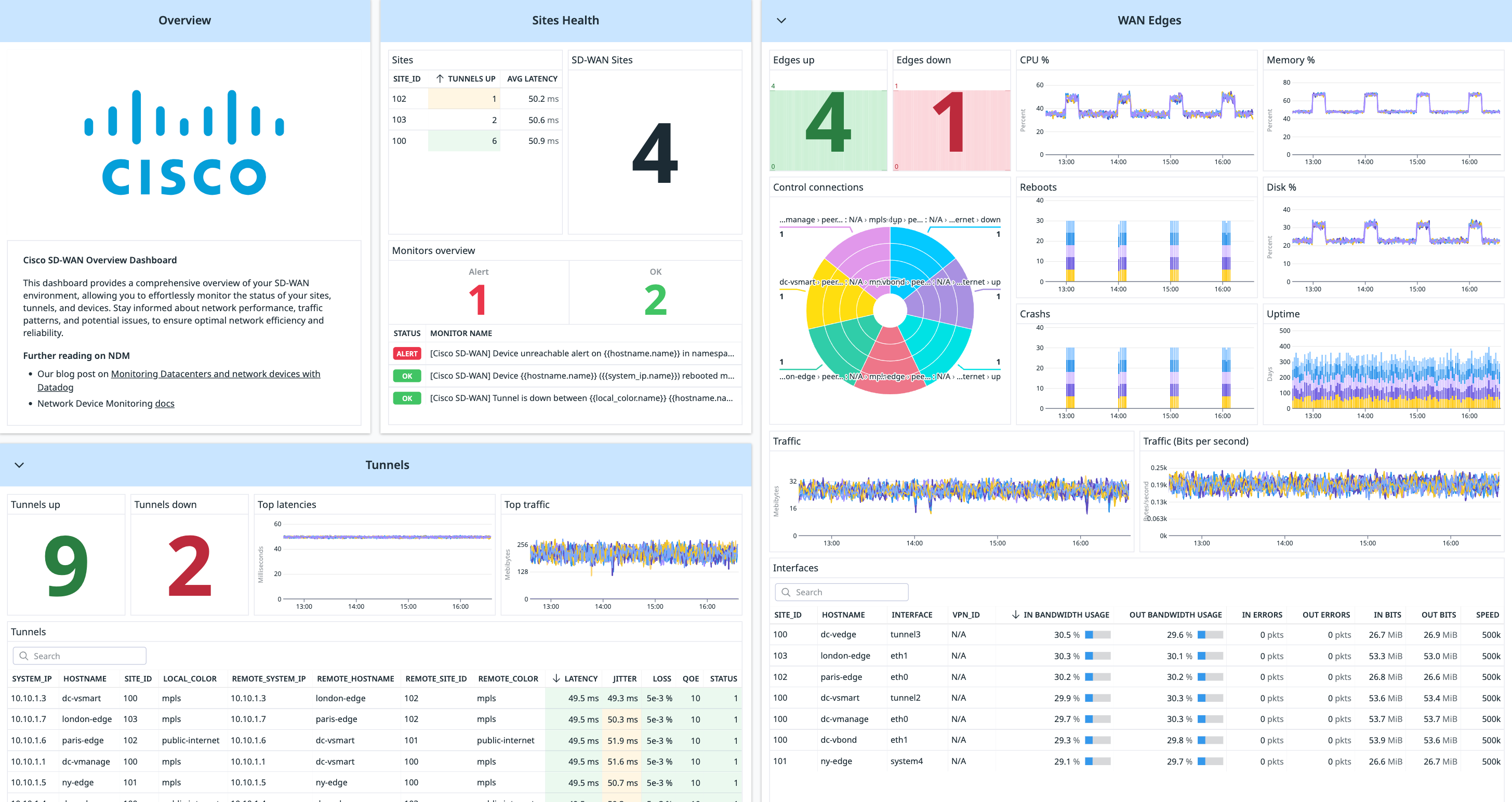The image size is (1512, 802).
Task: Click the sort arrow next to TUNNELS UP
Action: coord(440,78)
